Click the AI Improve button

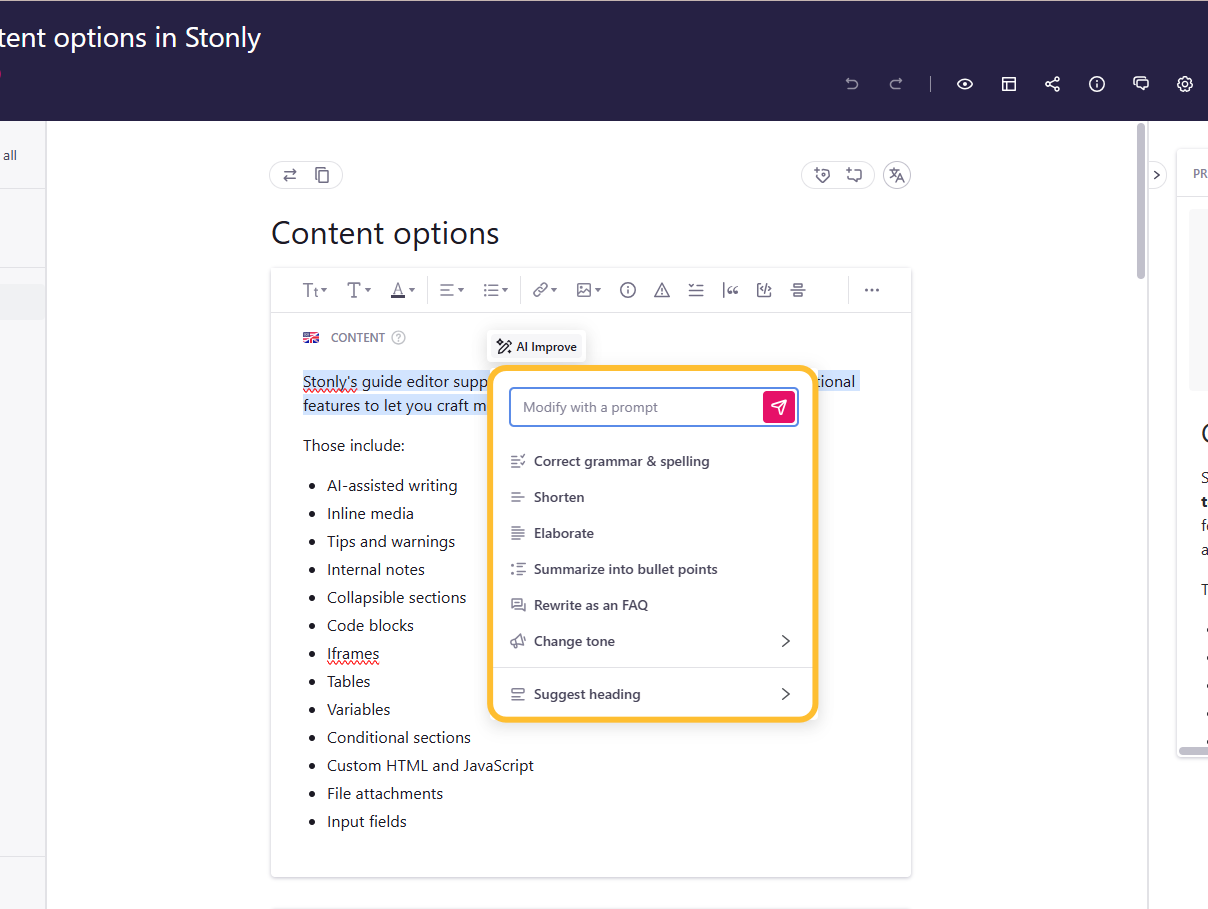coord(536,346)
